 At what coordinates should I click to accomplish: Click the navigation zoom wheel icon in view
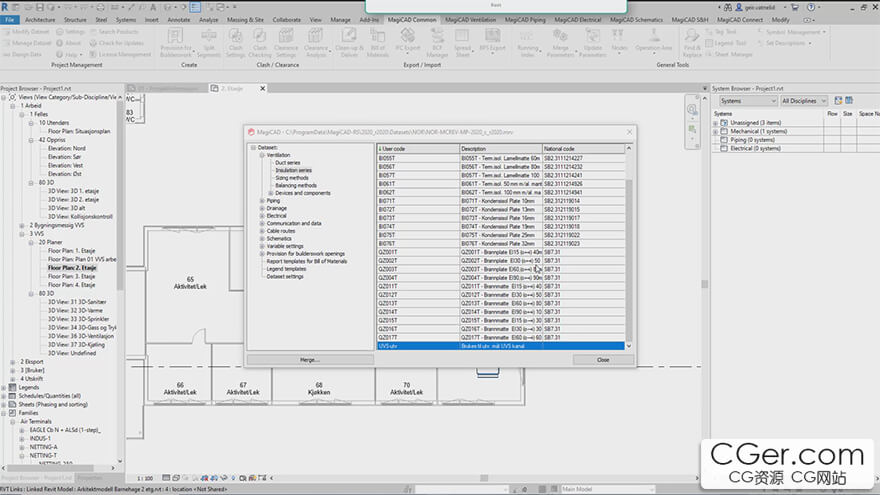tap(692, 109)
